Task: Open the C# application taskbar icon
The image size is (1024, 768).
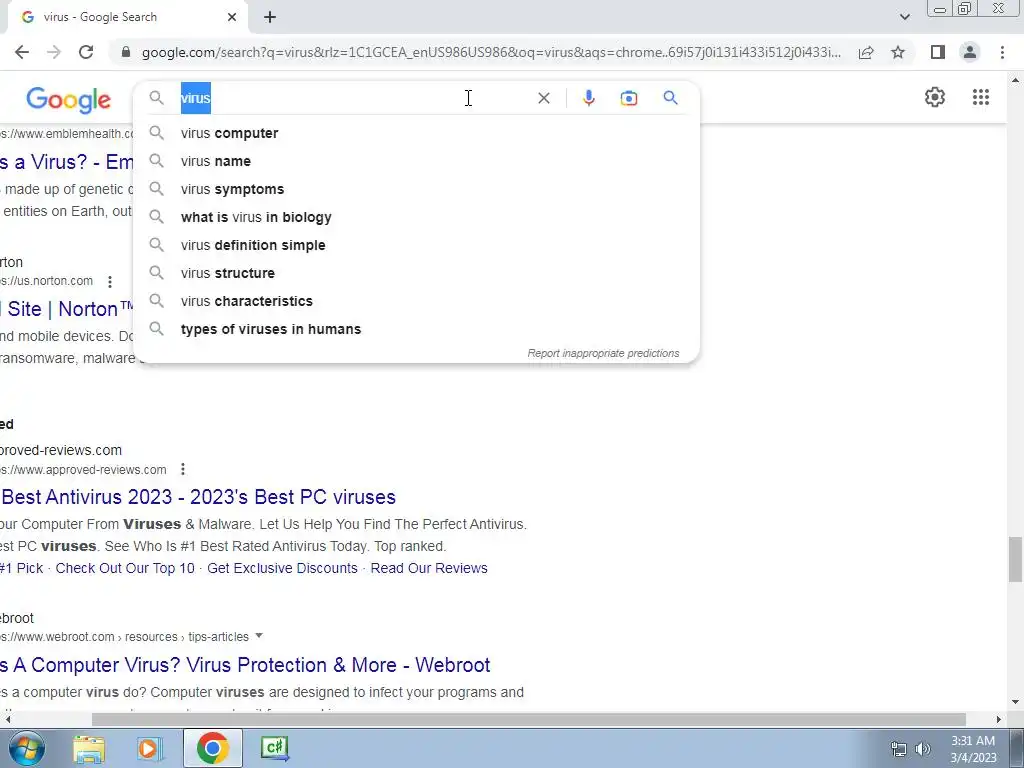Action: point(274,748)
